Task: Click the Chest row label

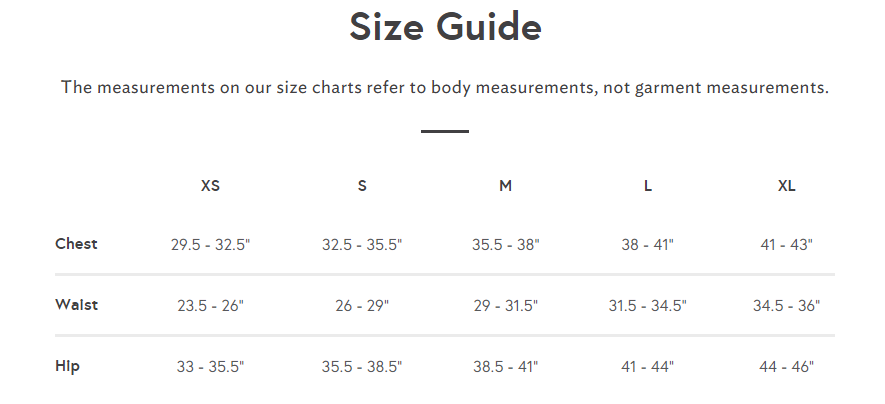Action: [76, 244]
